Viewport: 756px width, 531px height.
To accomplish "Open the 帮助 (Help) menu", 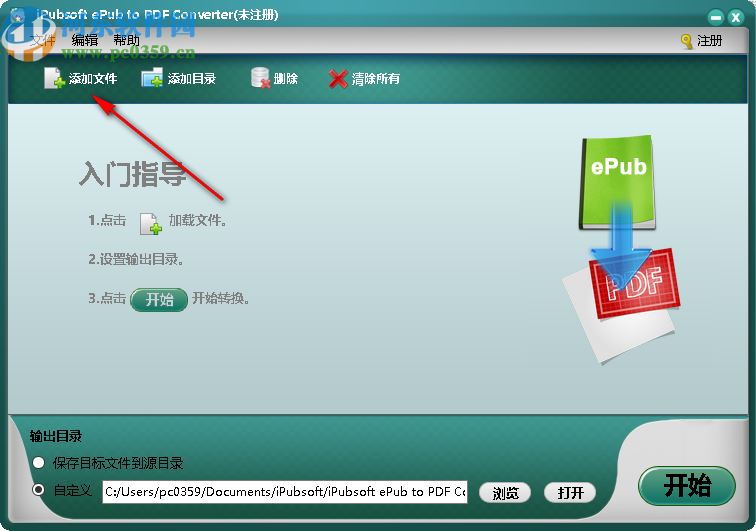I will tap(126, 41).
